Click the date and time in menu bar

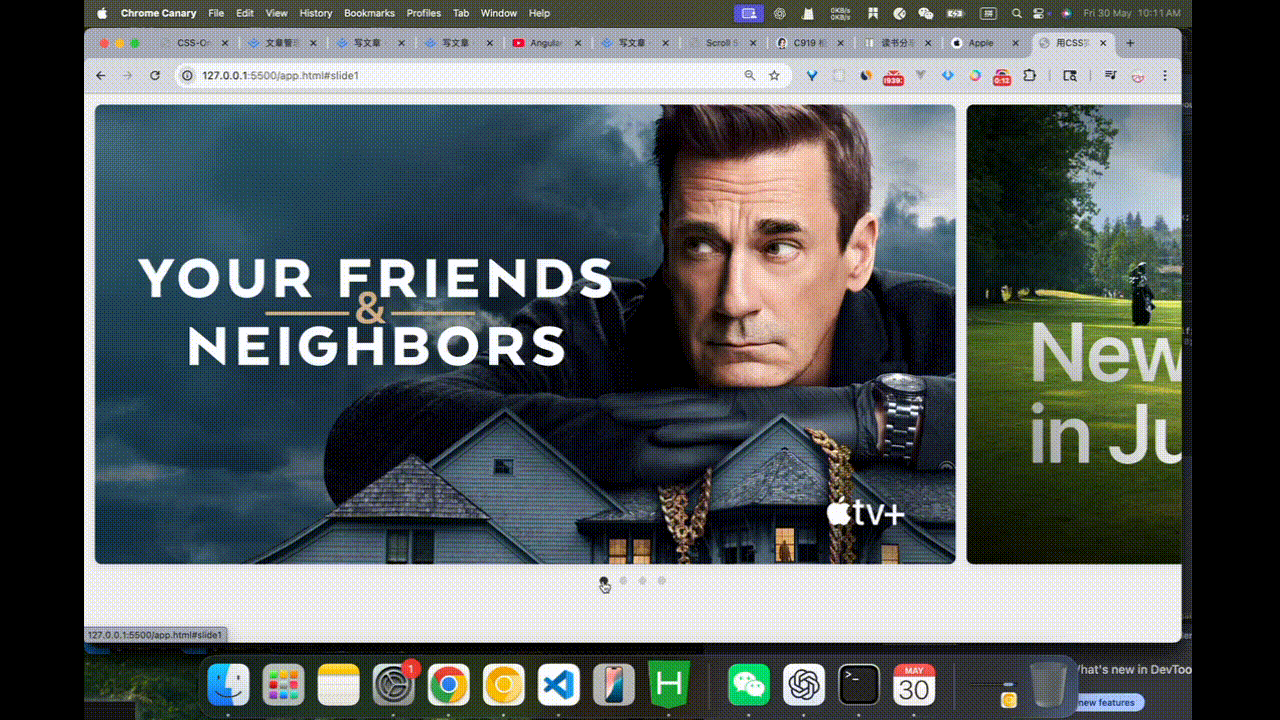coord(1133,13)
